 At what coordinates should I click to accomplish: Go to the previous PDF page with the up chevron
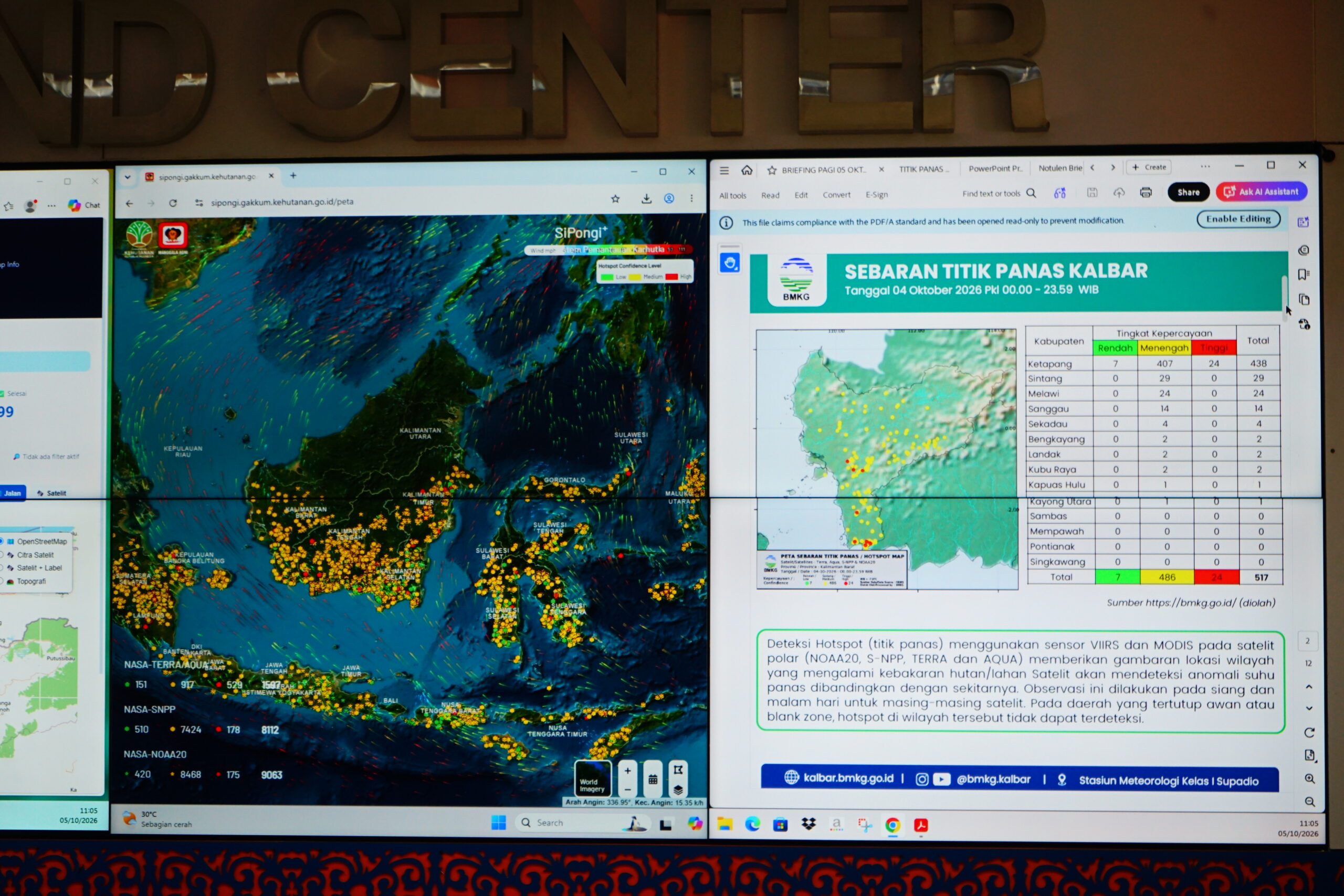[1309, 686]
